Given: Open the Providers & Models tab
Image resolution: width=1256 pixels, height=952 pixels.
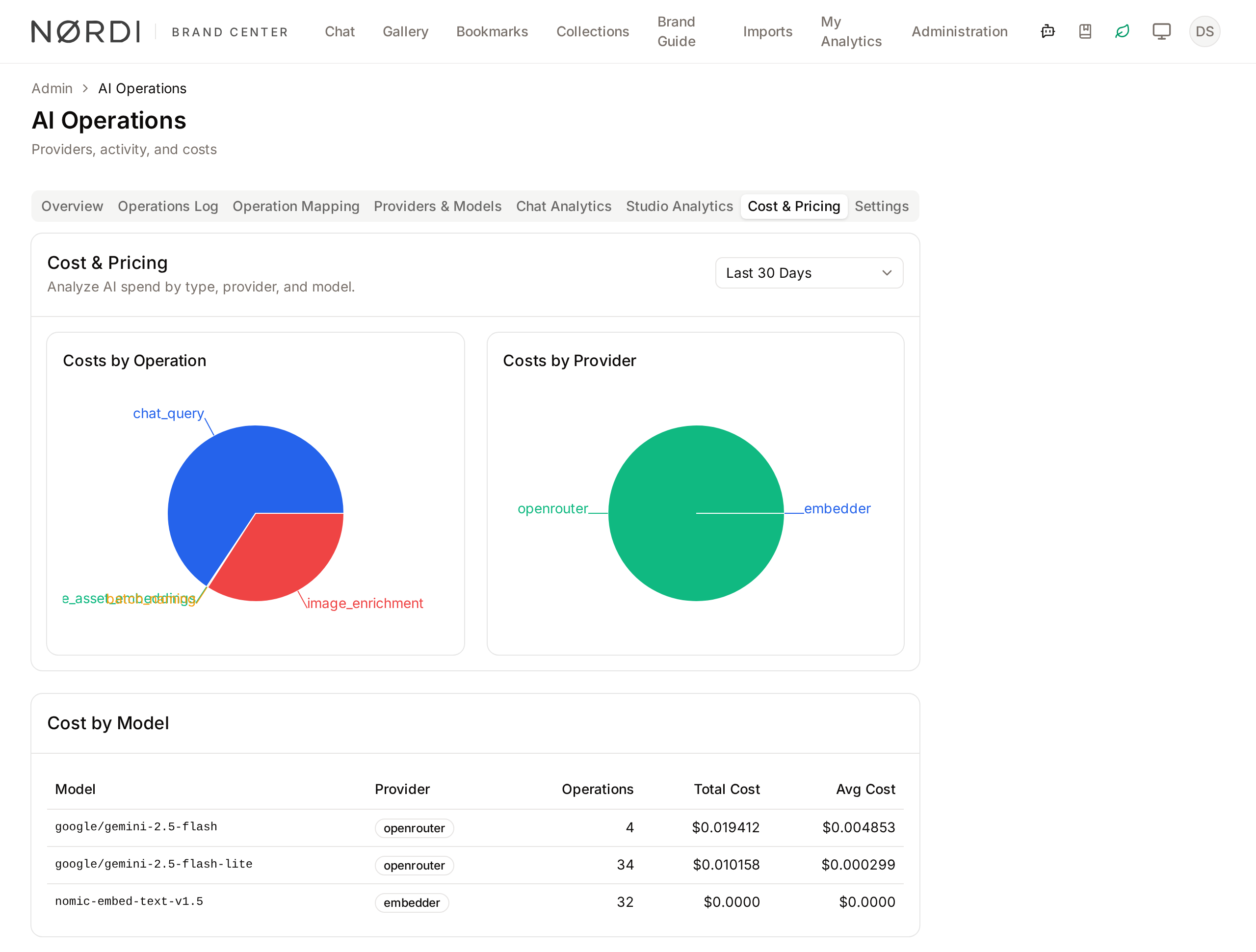Looking at the screenshot, I should click(438, 206).
